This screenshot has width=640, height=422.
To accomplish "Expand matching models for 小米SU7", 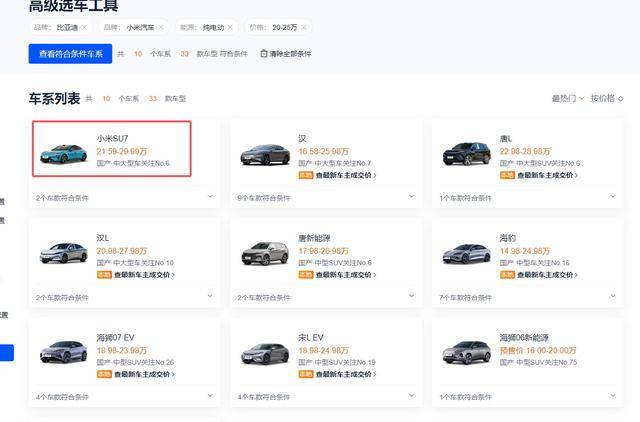I will tap(210, 196).
